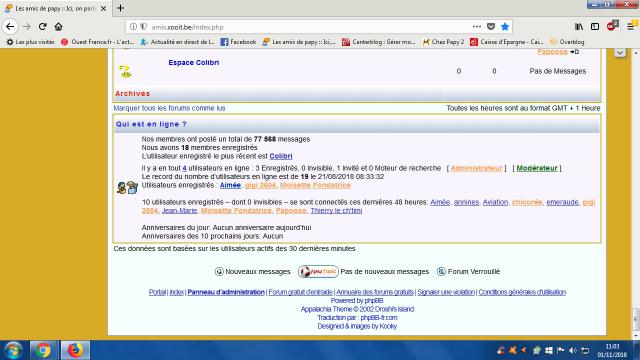Click the tracking protection shield icon
640x360 pixels.
point(144,27)
